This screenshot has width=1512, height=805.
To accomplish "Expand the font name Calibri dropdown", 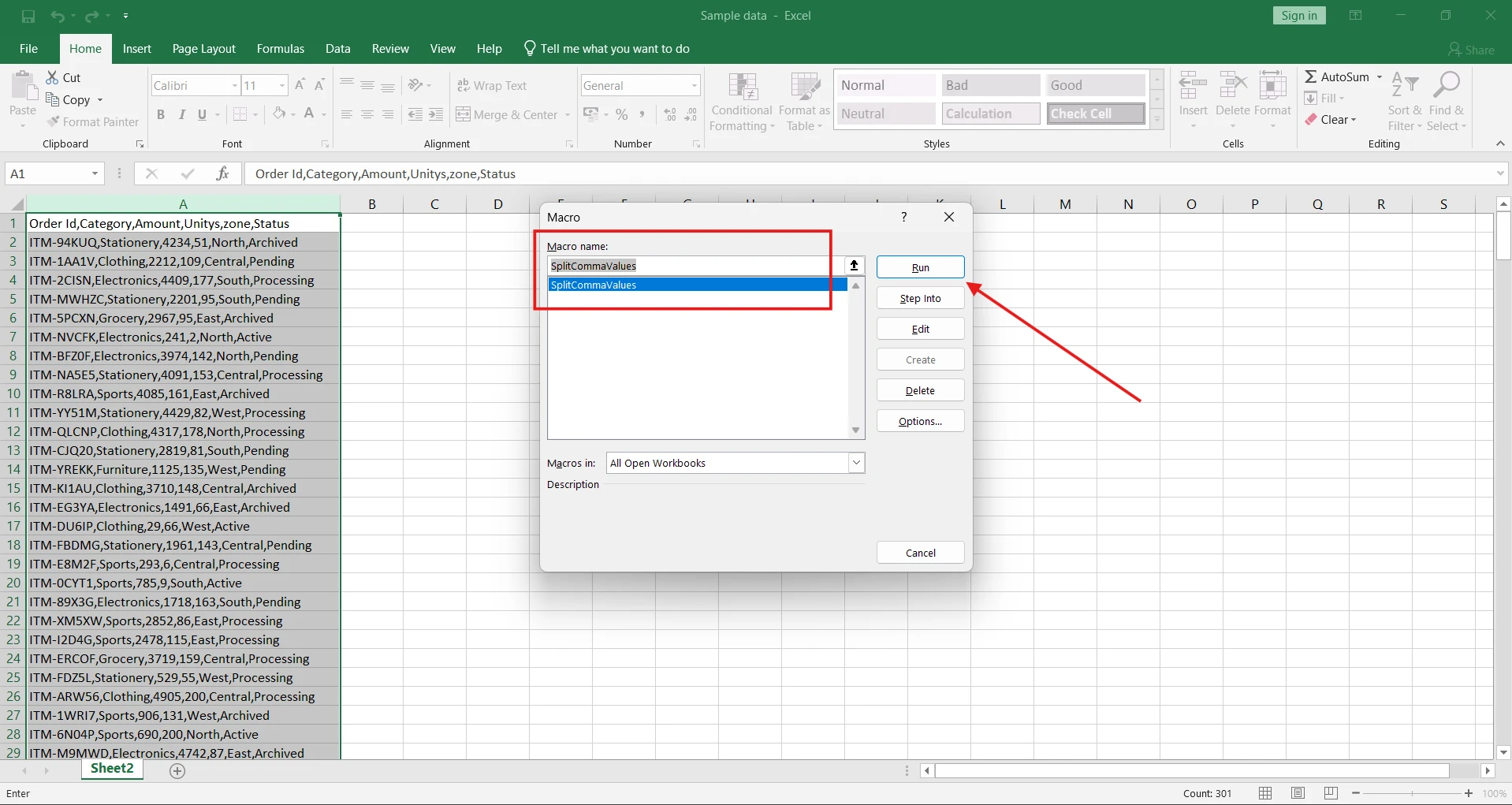I will pos(234,86).
